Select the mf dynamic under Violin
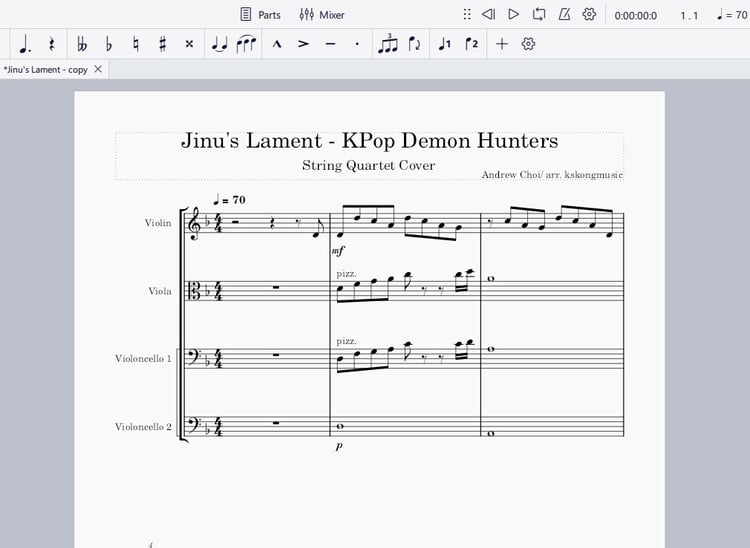 338,251
